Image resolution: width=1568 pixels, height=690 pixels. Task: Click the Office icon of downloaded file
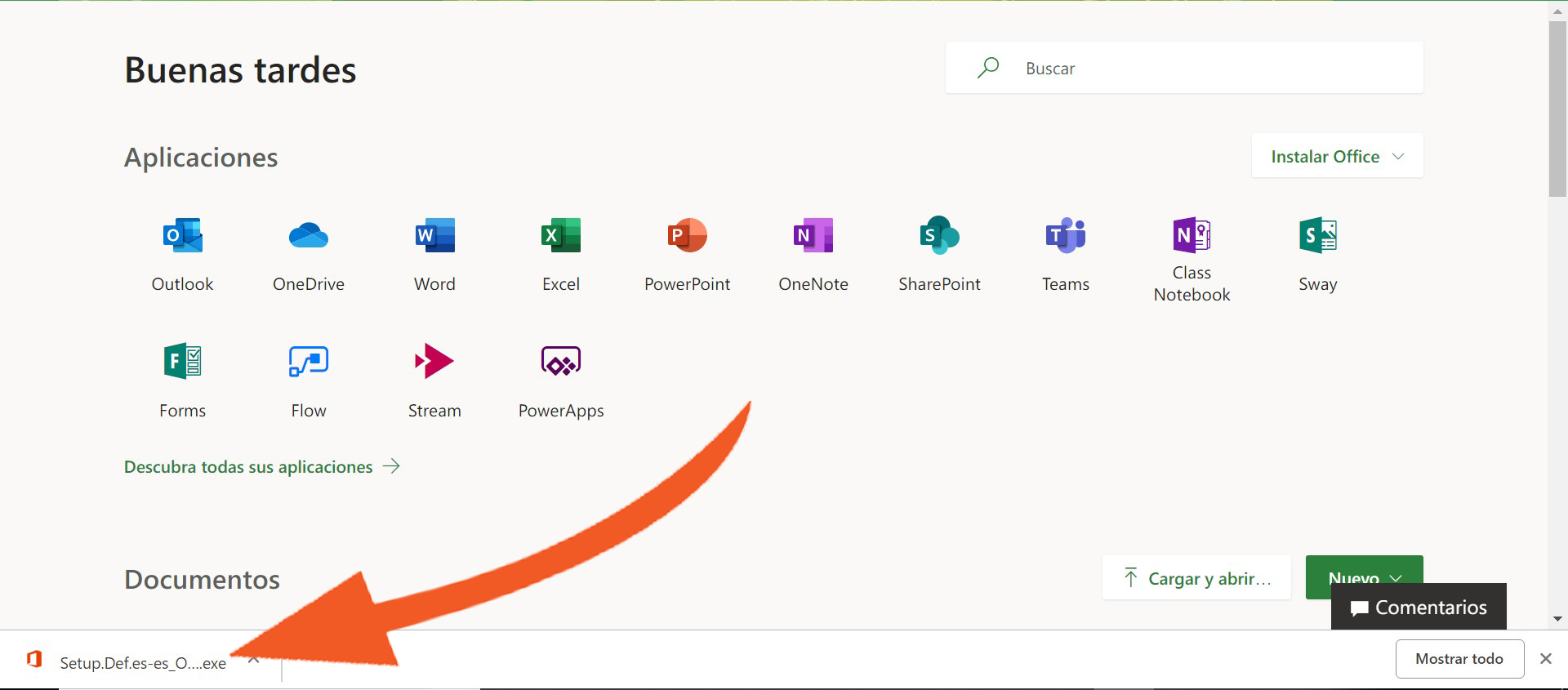[x=34, y=659]
